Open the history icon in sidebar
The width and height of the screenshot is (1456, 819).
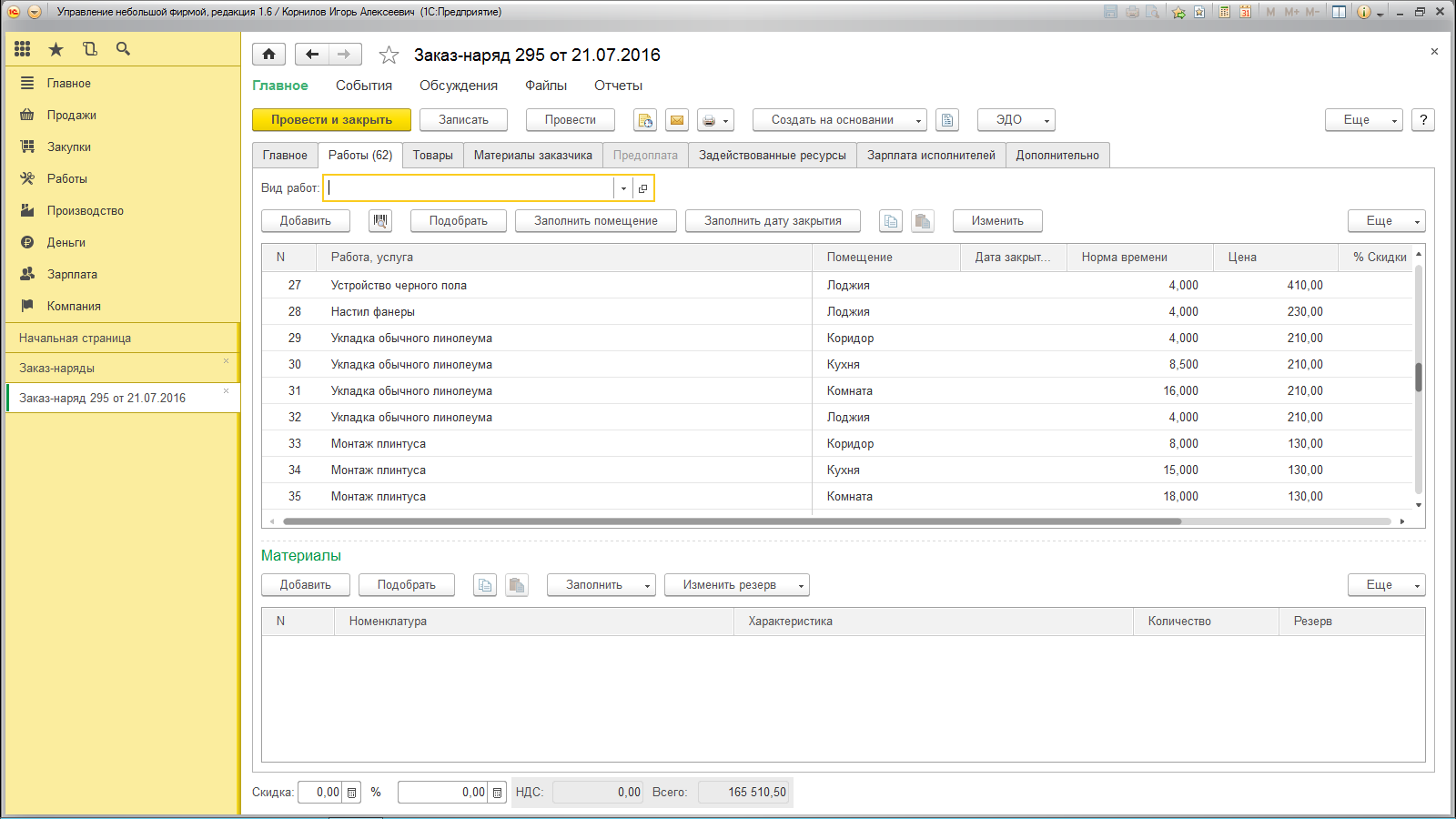click(x=89, y=49)
